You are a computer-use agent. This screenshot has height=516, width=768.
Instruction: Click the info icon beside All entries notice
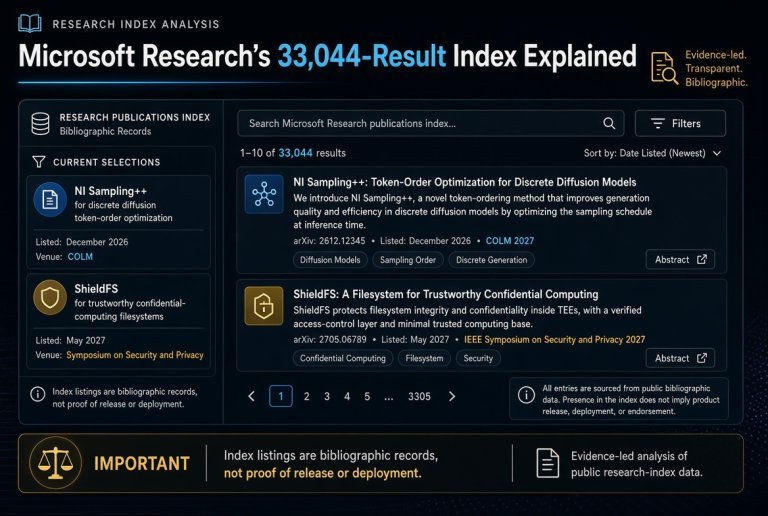pyautogui.click(x=526, y=395)
